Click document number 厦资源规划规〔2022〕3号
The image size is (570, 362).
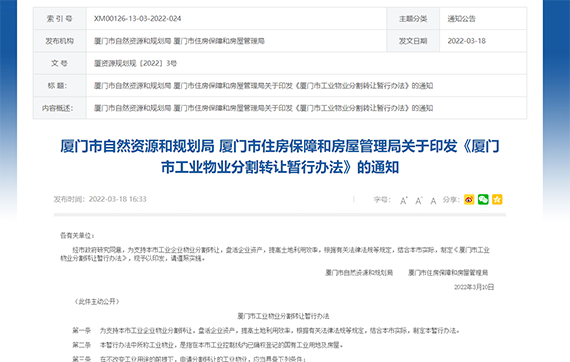[x=135, y=63]
